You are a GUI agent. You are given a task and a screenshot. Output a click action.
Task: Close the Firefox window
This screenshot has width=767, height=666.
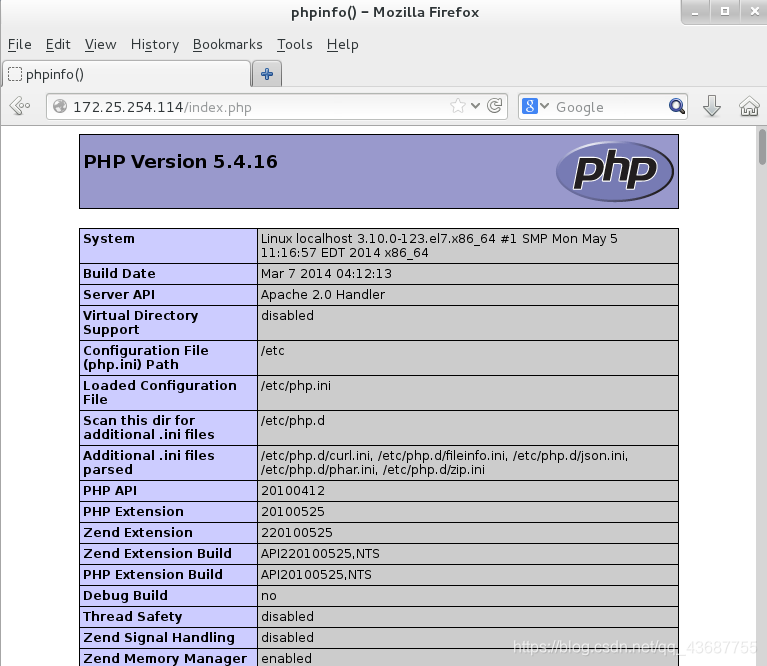[x=754, y=12]
